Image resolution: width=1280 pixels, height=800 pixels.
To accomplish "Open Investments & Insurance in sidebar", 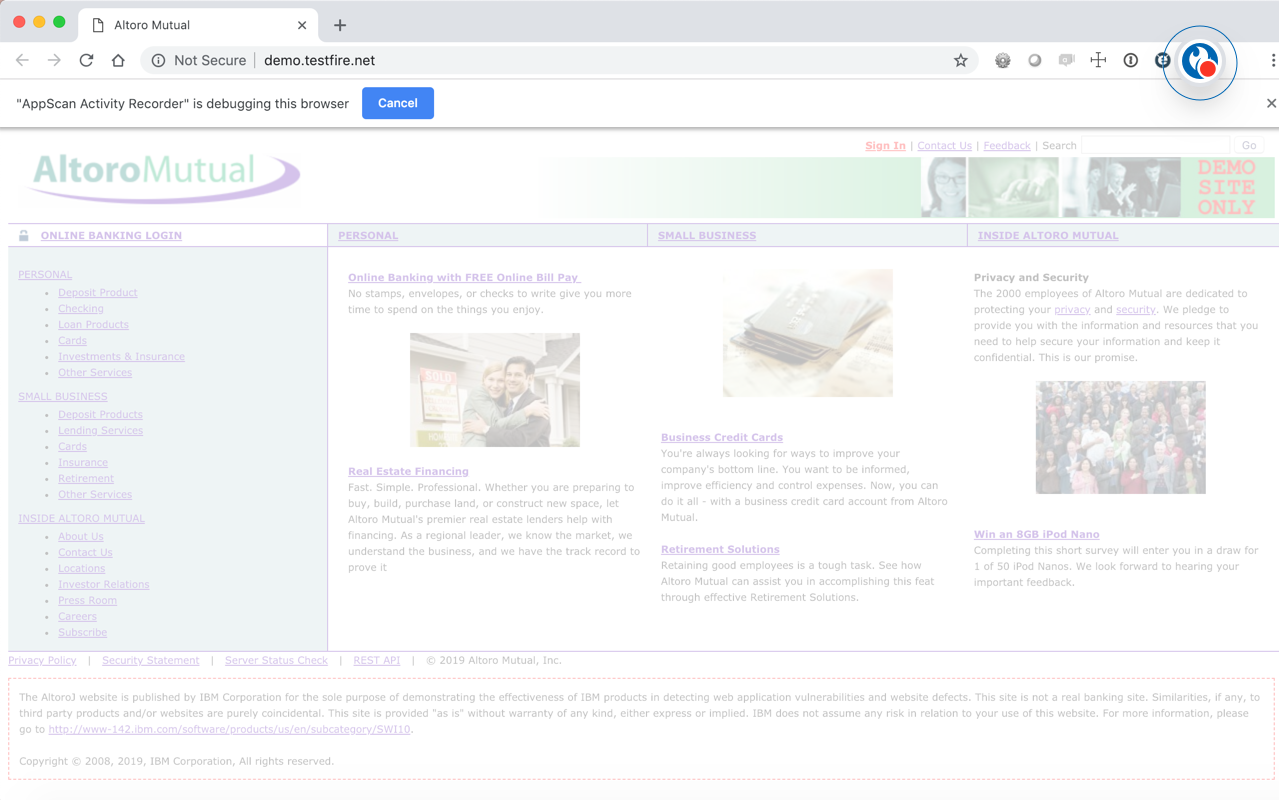I will pyautogui.click(x=121, y=357).
